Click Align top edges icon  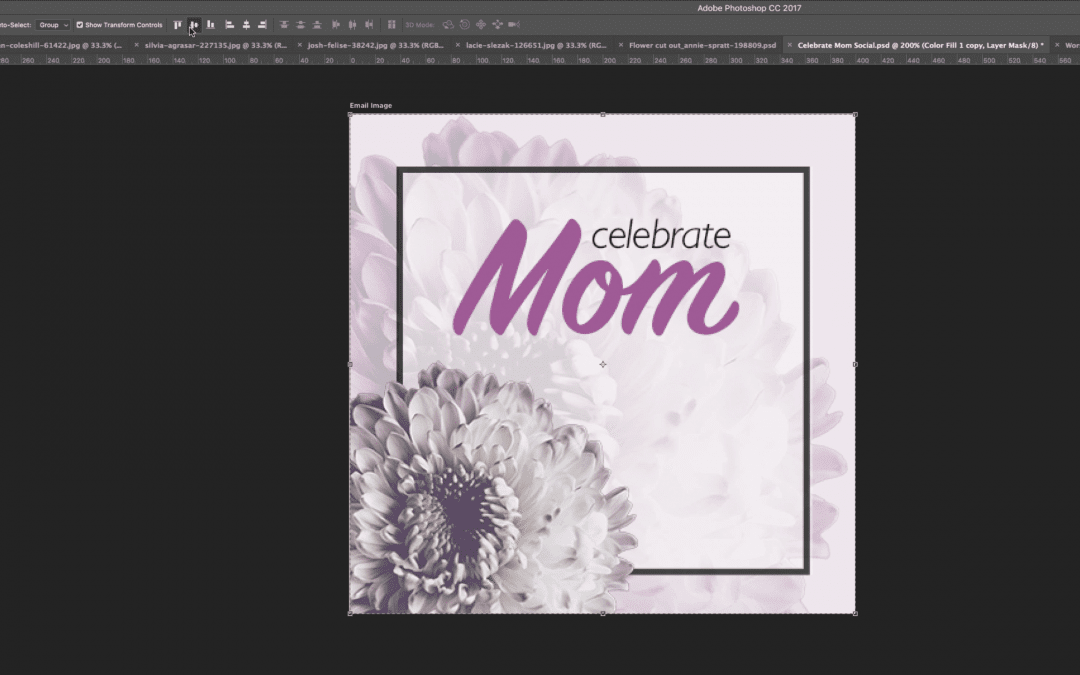pyautogui.click(x=178, y=25)
